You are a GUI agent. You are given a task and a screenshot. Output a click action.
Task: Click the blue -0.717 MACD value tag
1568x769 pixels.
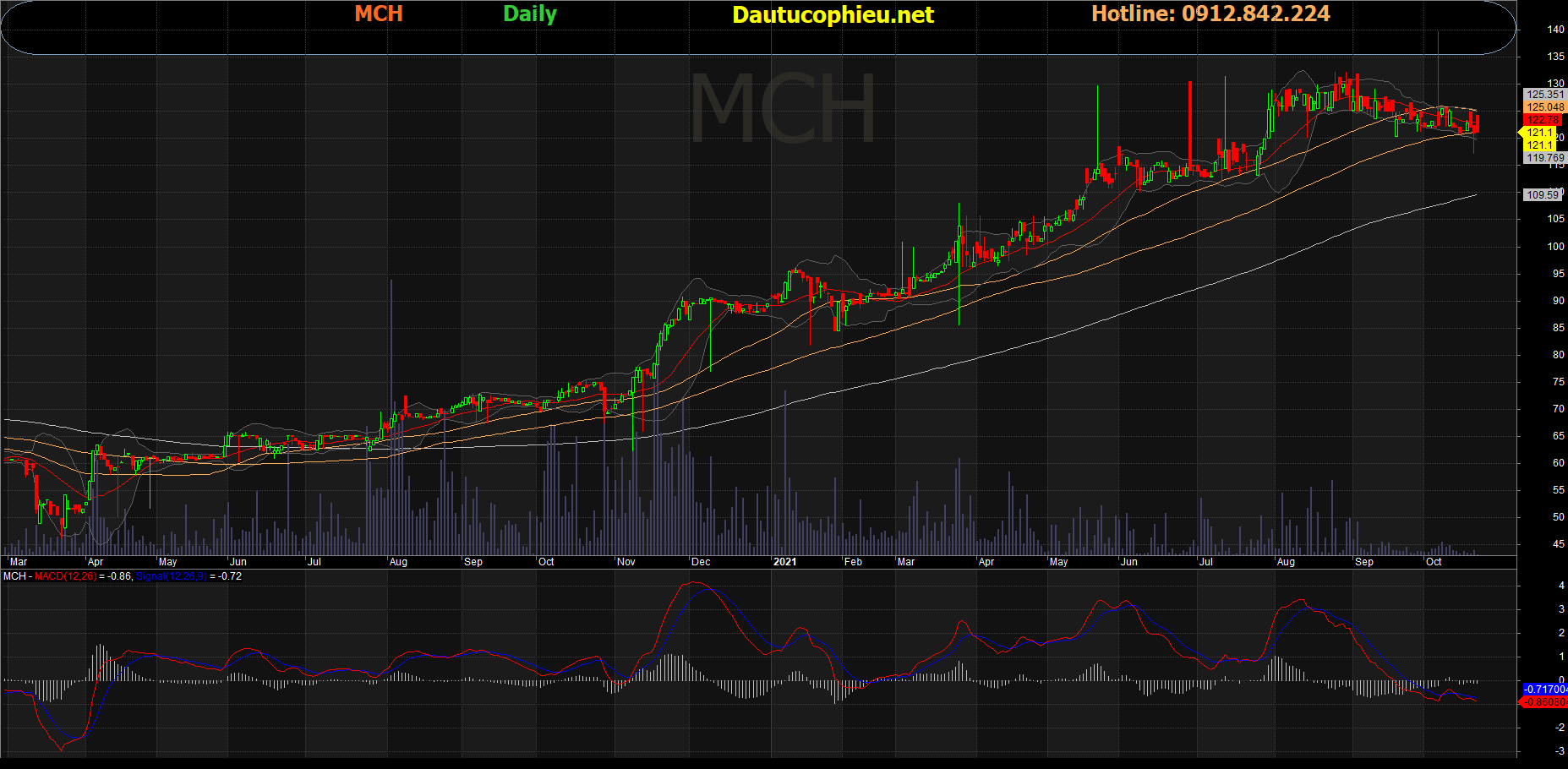(x=1545, y=690)
